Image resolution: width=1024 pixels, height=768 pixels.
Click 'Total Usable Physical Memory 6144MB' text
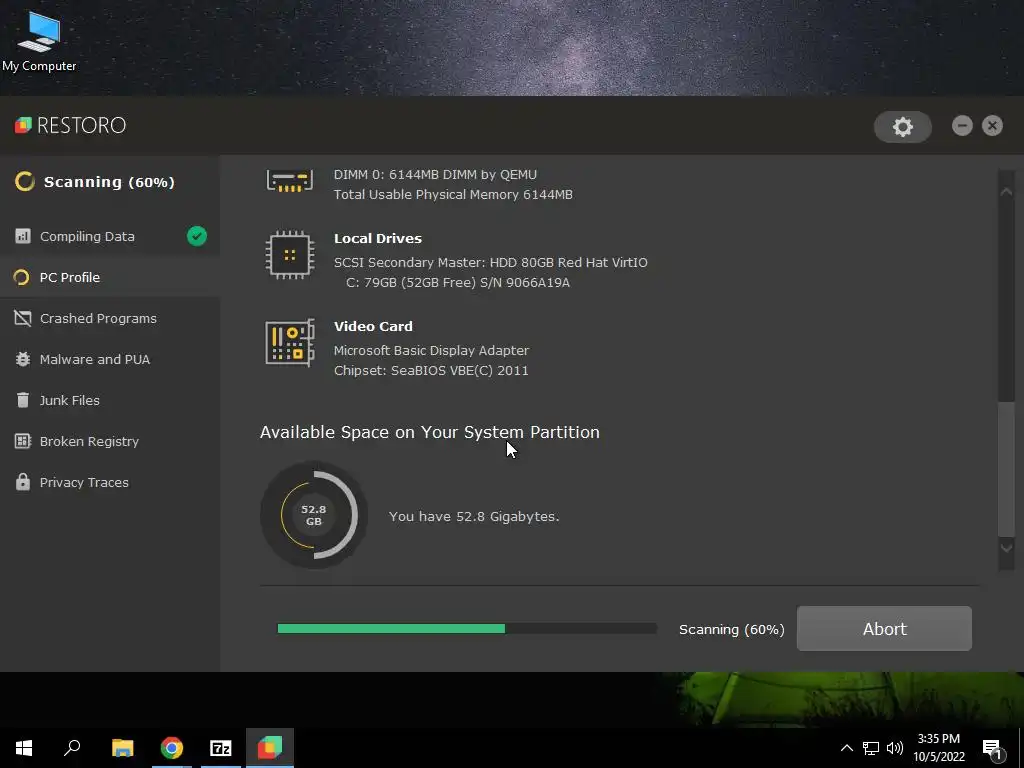click(x=453, y=194)
